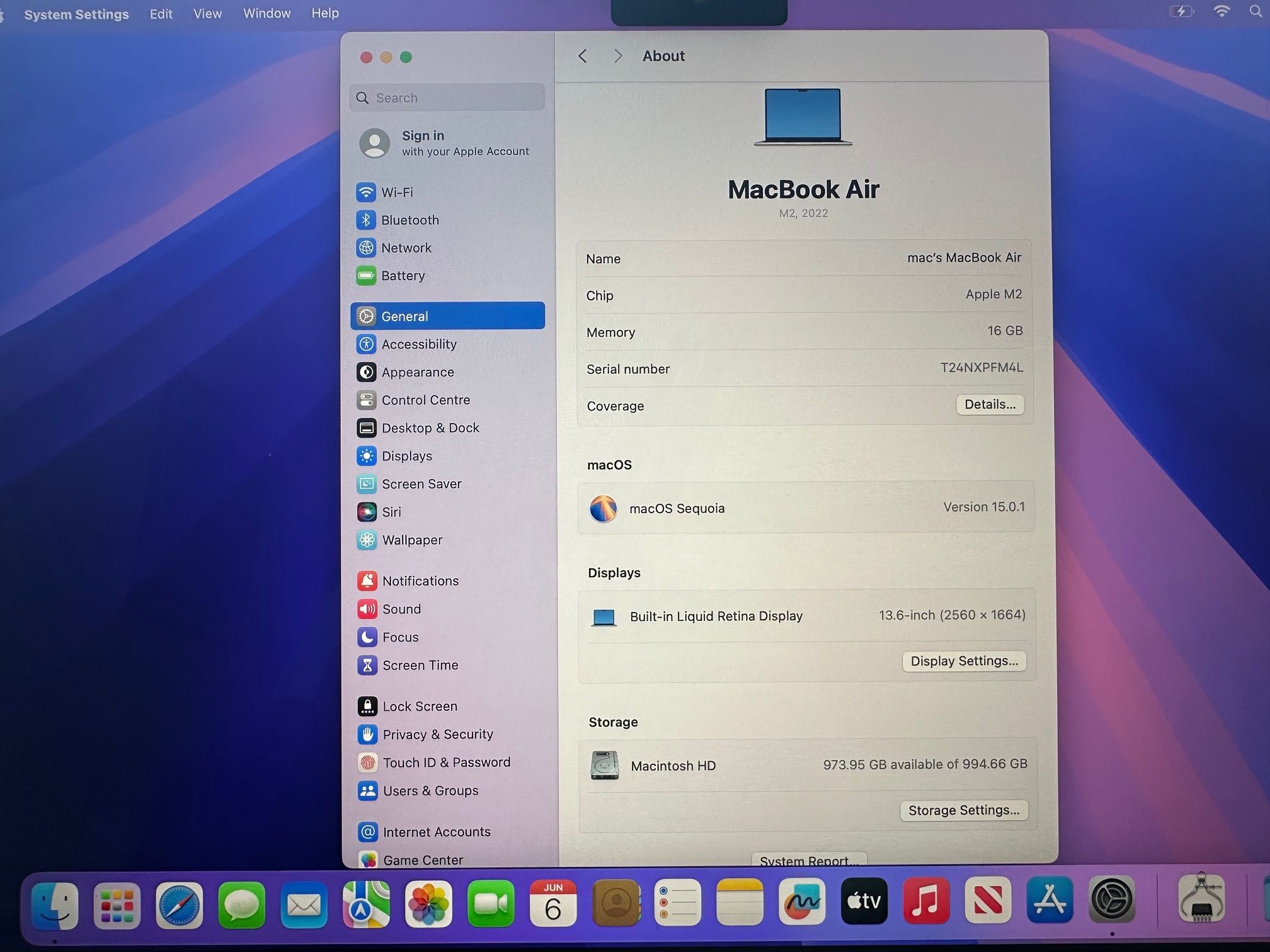The width and height of the screenshot is (1270, 952).
Task: Click System Settings icon in Dock
Action: tap(1113, 899)
